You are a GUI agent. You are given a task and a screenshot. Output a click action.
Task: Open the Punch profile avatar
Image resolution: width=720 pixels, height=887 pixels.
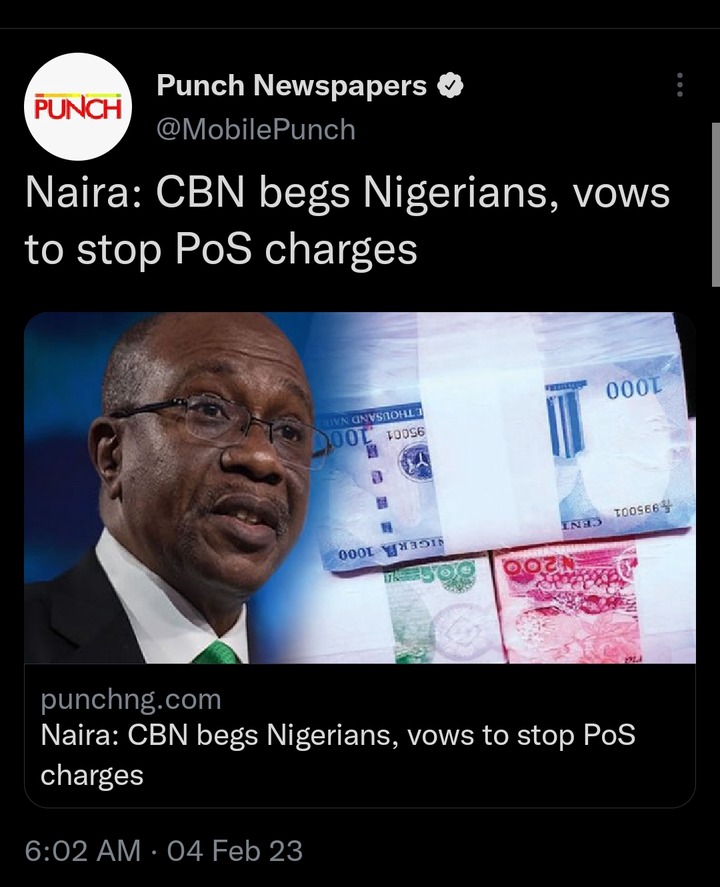pos(78,106)
